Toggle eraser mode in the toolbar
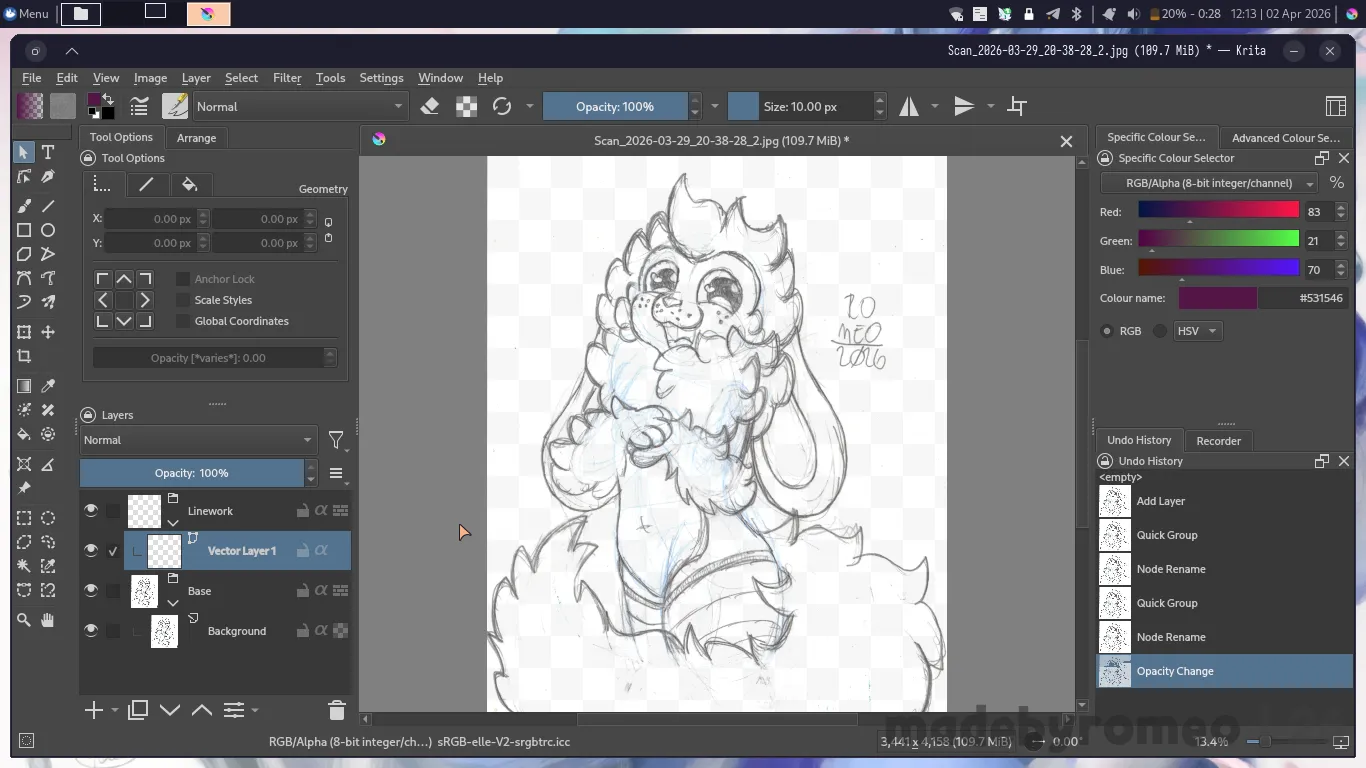 (x=430, y=106)
